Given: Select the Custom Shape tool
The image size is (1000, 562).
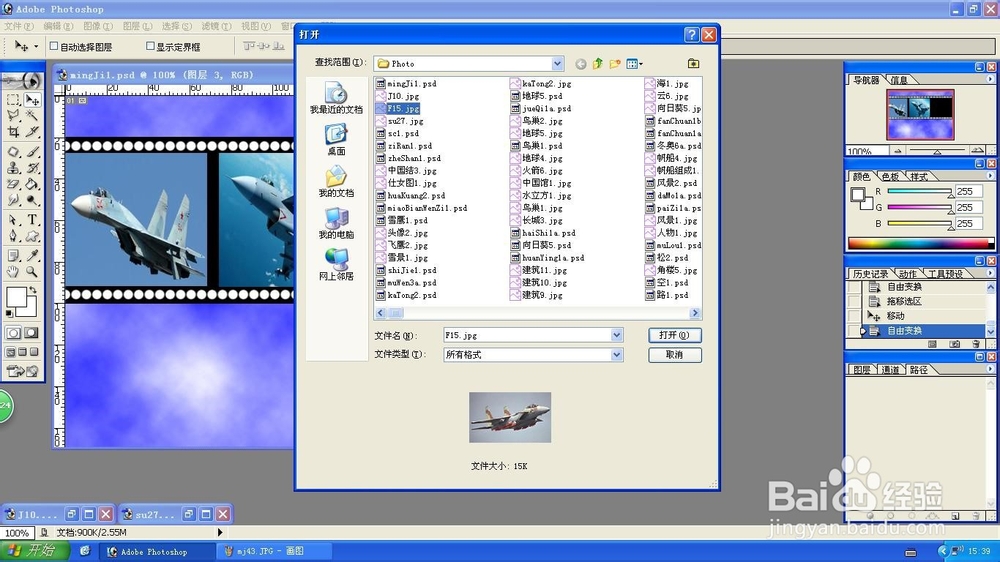Looking at the screenshot, I should click(32, 236).
